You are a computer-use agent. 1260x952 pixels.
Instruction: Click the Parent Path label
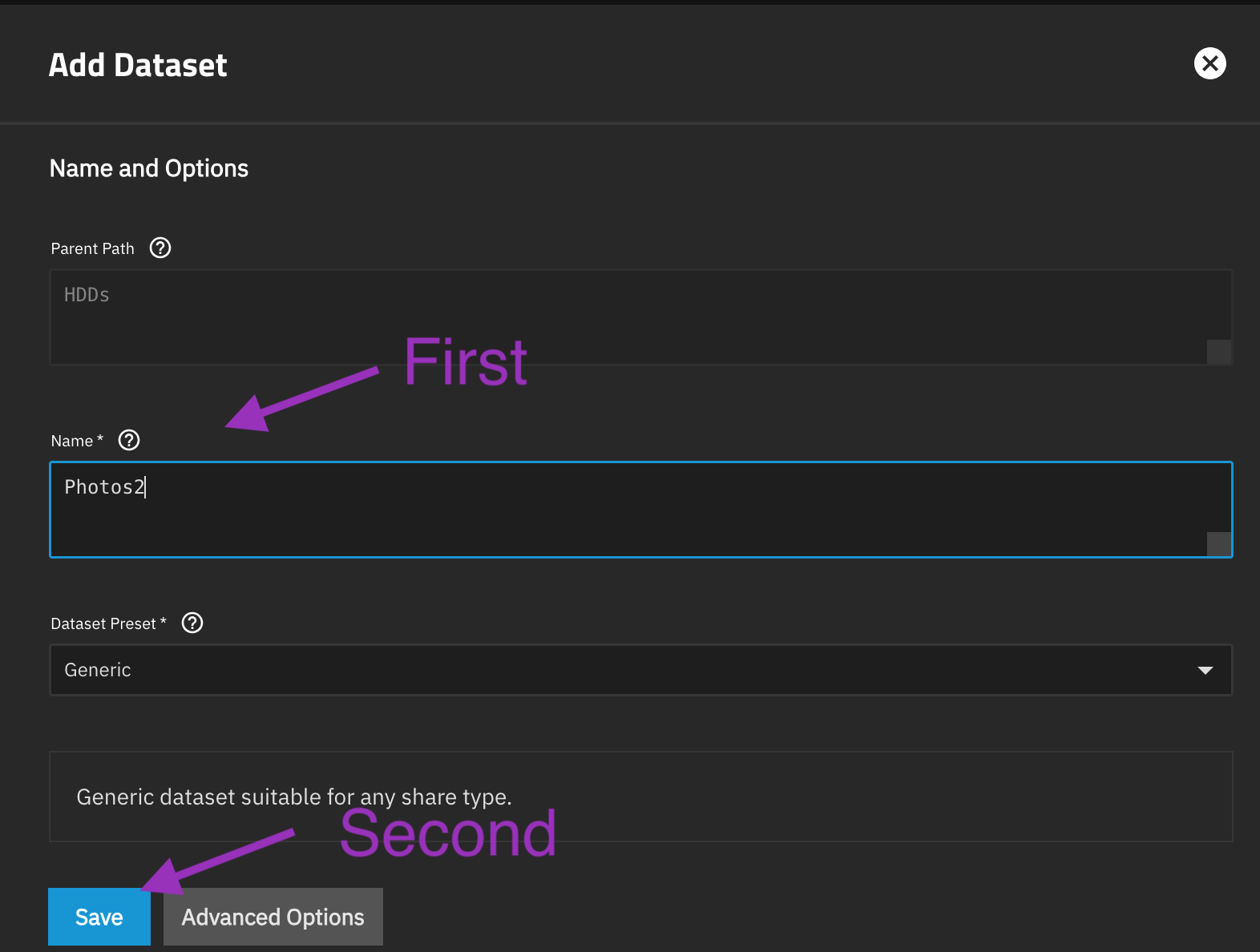click(x=92, y=248)
